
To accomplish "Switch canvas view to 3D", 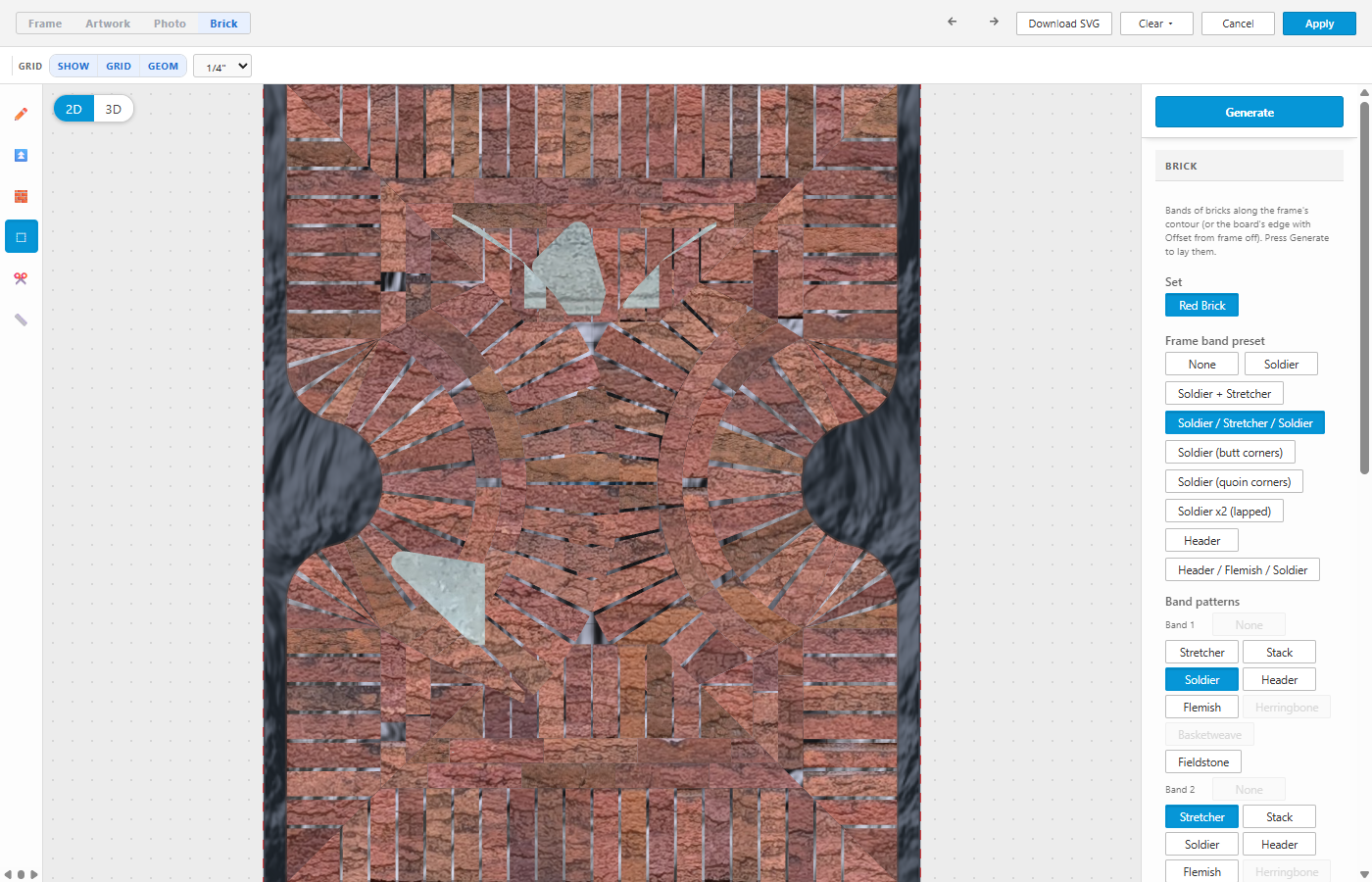I will tap(114, 109).
